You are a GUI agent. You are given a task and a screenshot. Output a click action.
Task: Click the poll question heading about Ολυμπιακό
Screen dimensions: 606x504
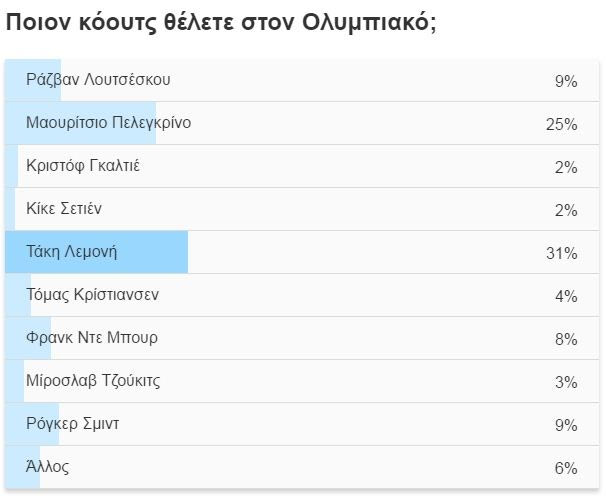click(x=221, y=23)
